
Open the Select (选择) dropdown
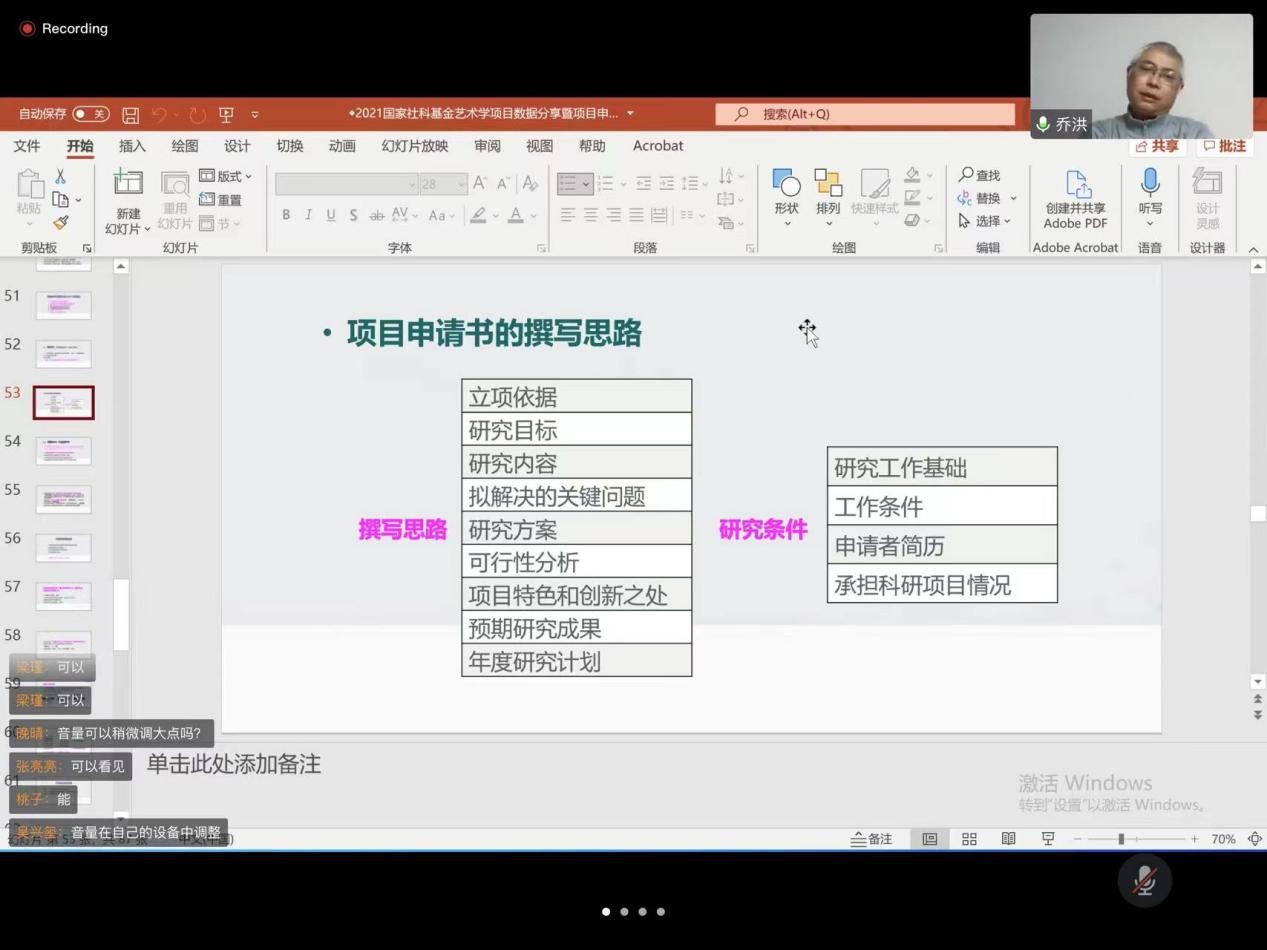tap(984, 221)
